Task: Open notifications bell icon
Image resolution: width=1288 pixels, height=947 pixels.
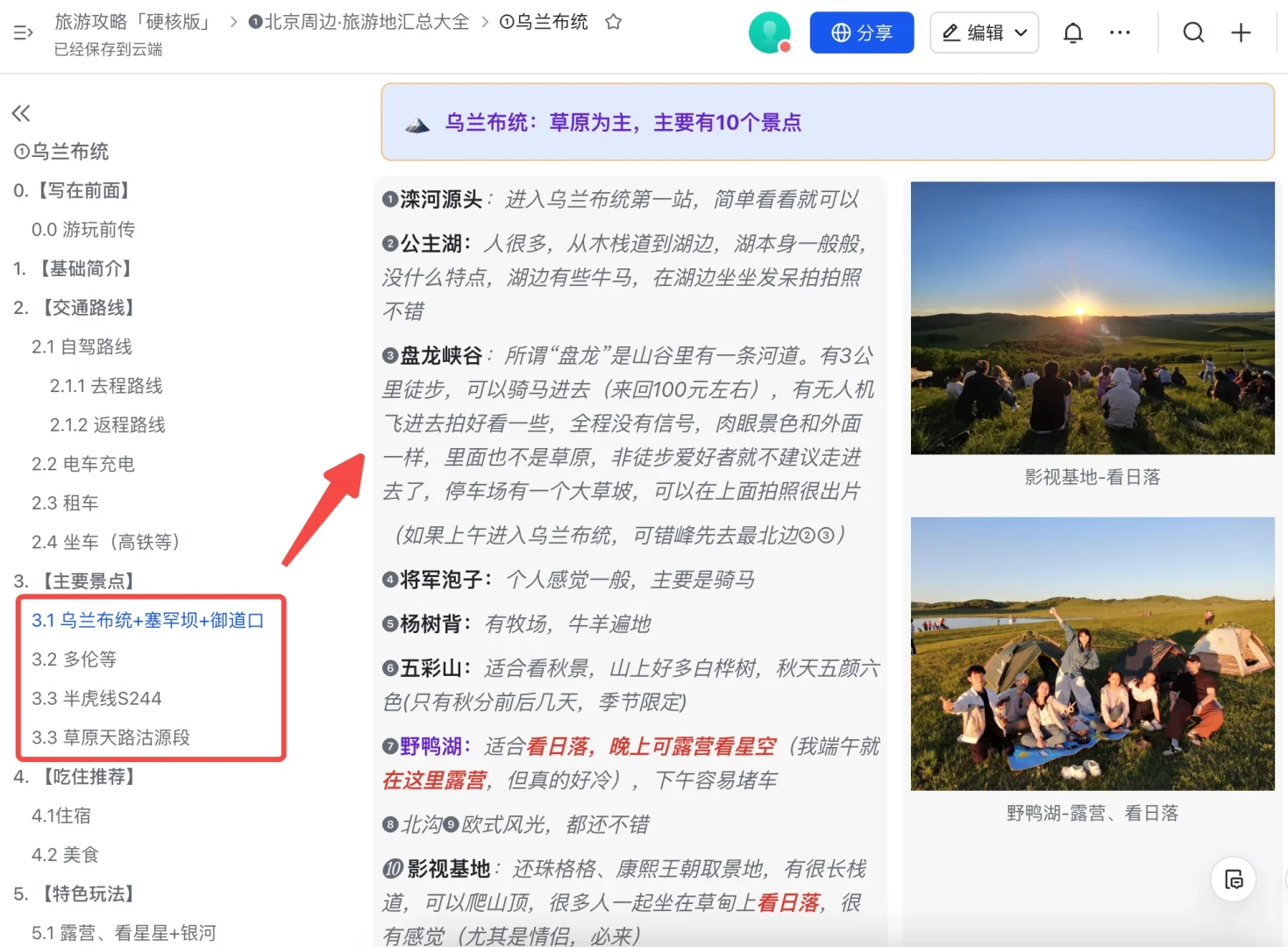Action: (x=1073, y=32)
